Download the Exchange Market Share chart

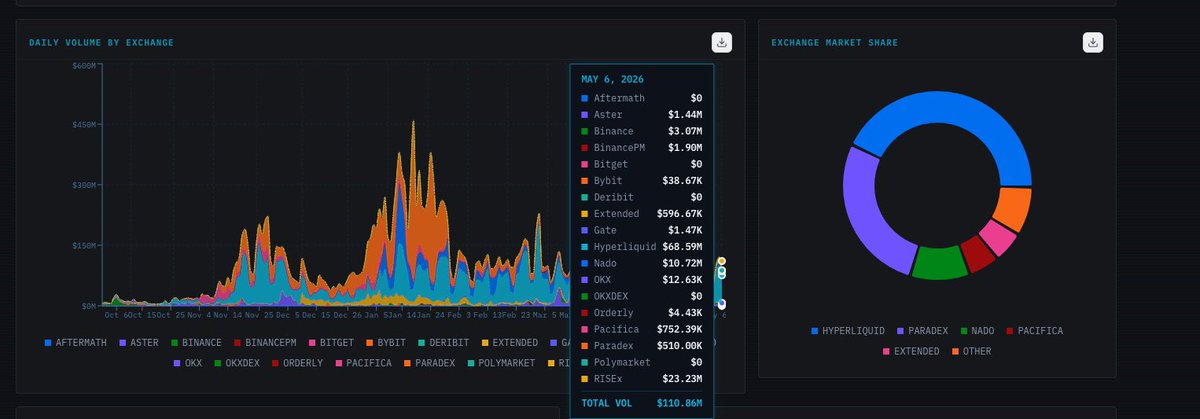[1093, 42]
